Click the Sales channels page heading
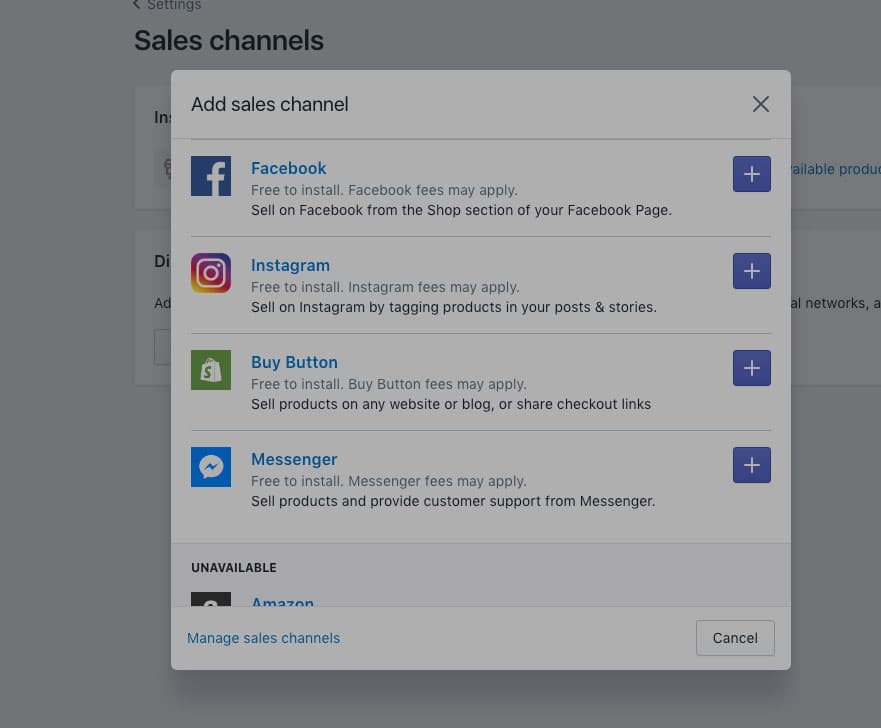The height and width of the screenshot is (728, 881). pyautogui.click(x=229, y=40)
